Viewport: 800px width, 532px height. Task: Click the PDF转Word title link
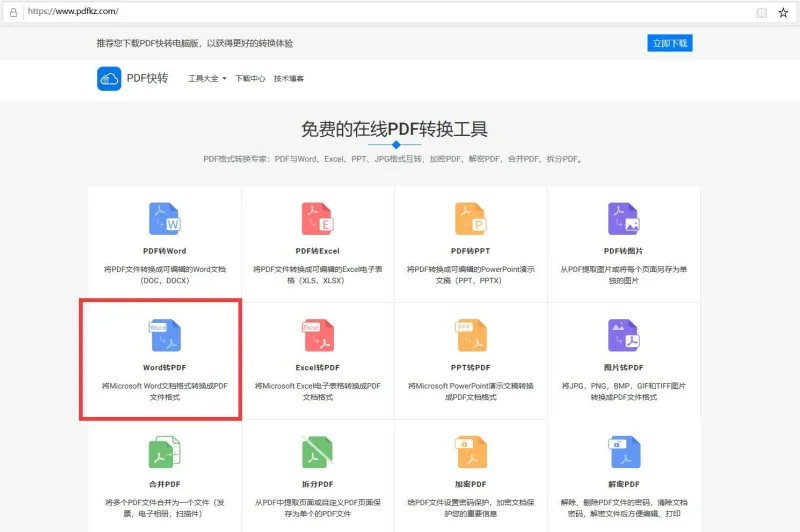[165, 251]
